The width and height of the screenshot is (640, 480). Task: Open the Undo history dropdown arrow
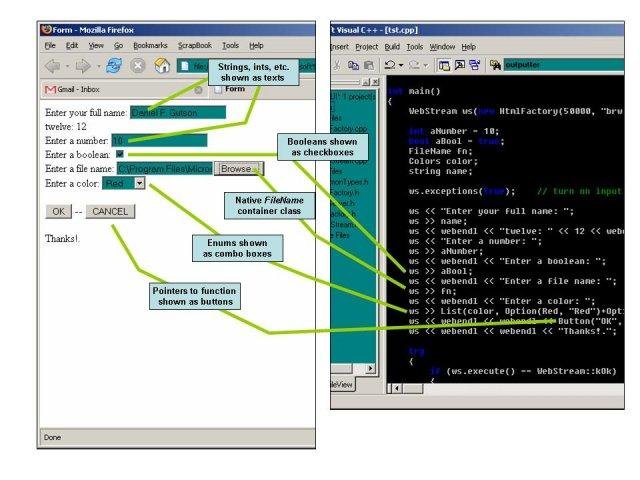pyautogui.click(x=401, y=65)
